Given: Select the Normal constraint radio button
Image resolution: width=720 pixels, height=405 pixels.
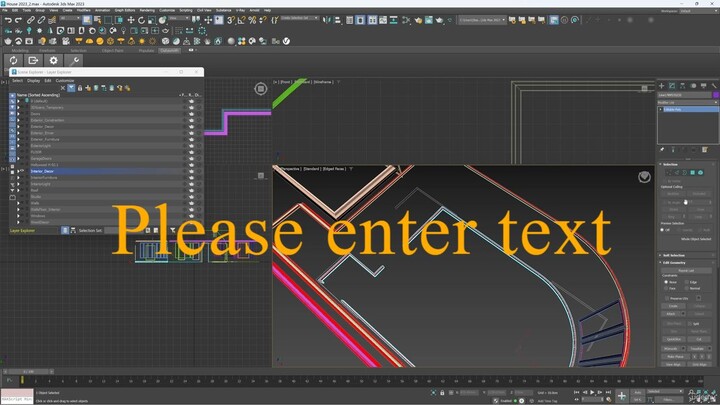Looking at the screenshot, I should point(687,288).
